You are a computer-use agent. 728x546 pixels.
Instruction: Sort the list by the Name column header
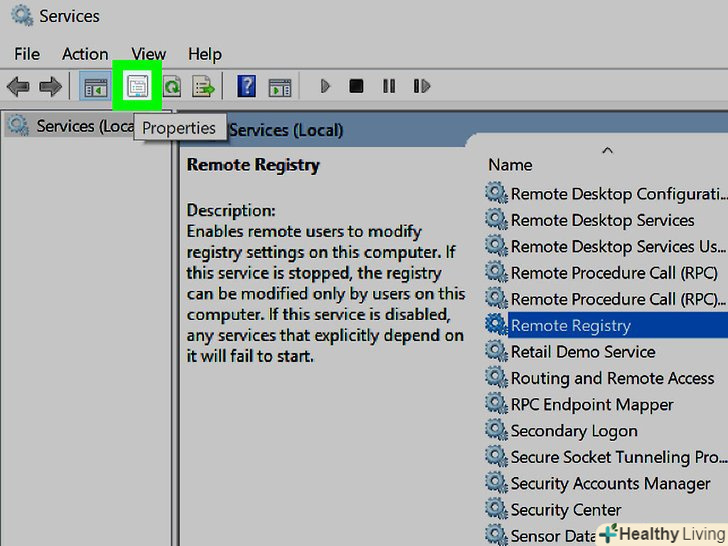coord(510,165)
